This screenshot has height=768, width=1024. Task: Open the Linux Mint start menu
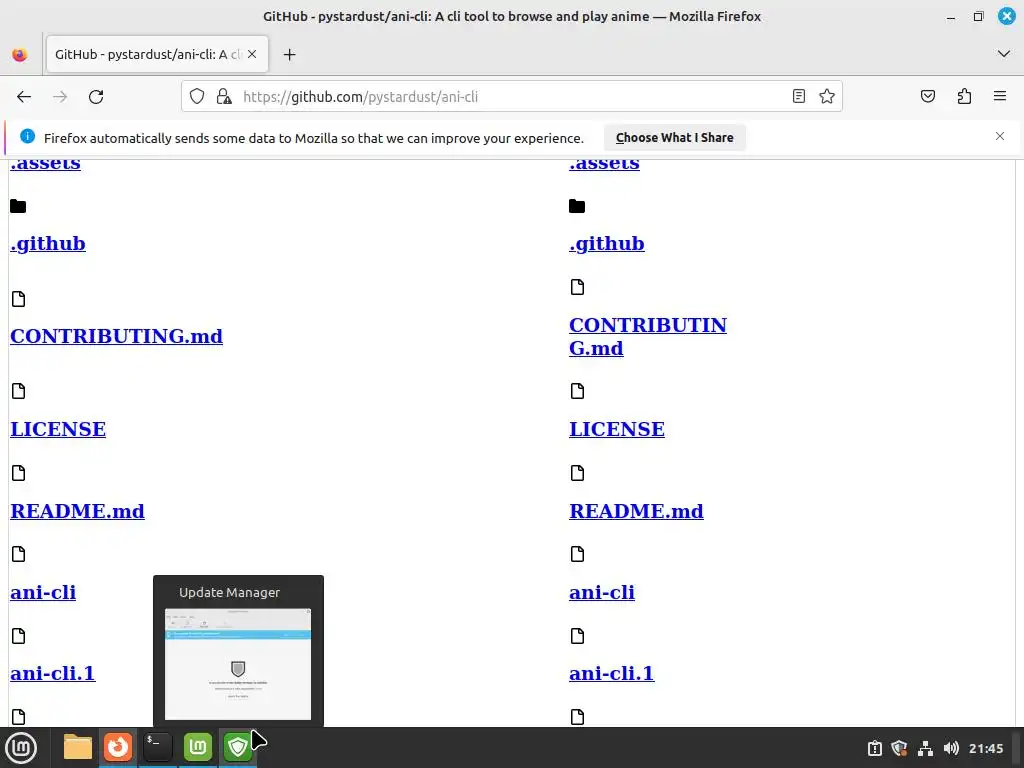pyautogui.click(x=21, y=748)
